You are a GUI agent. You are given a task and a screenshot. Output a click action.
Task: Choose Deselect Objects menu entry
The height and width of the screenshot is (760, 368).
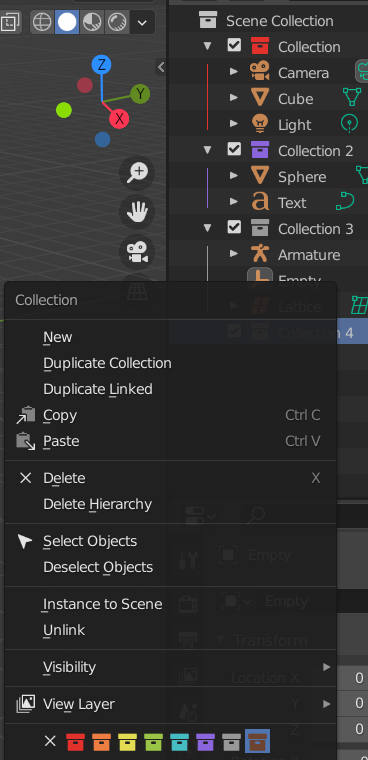tap(170, 567)
